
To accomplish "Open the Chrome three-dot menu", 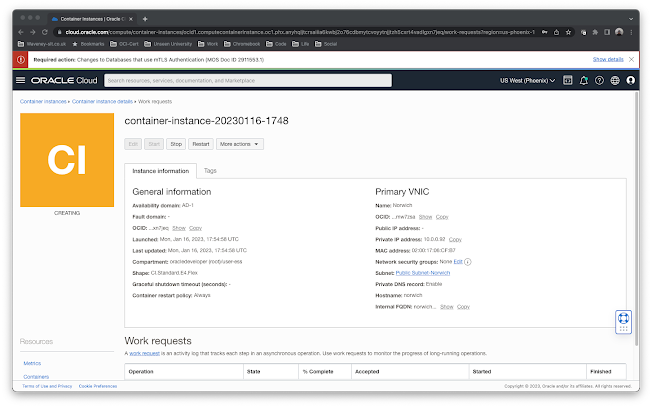I will click(631, 32).
